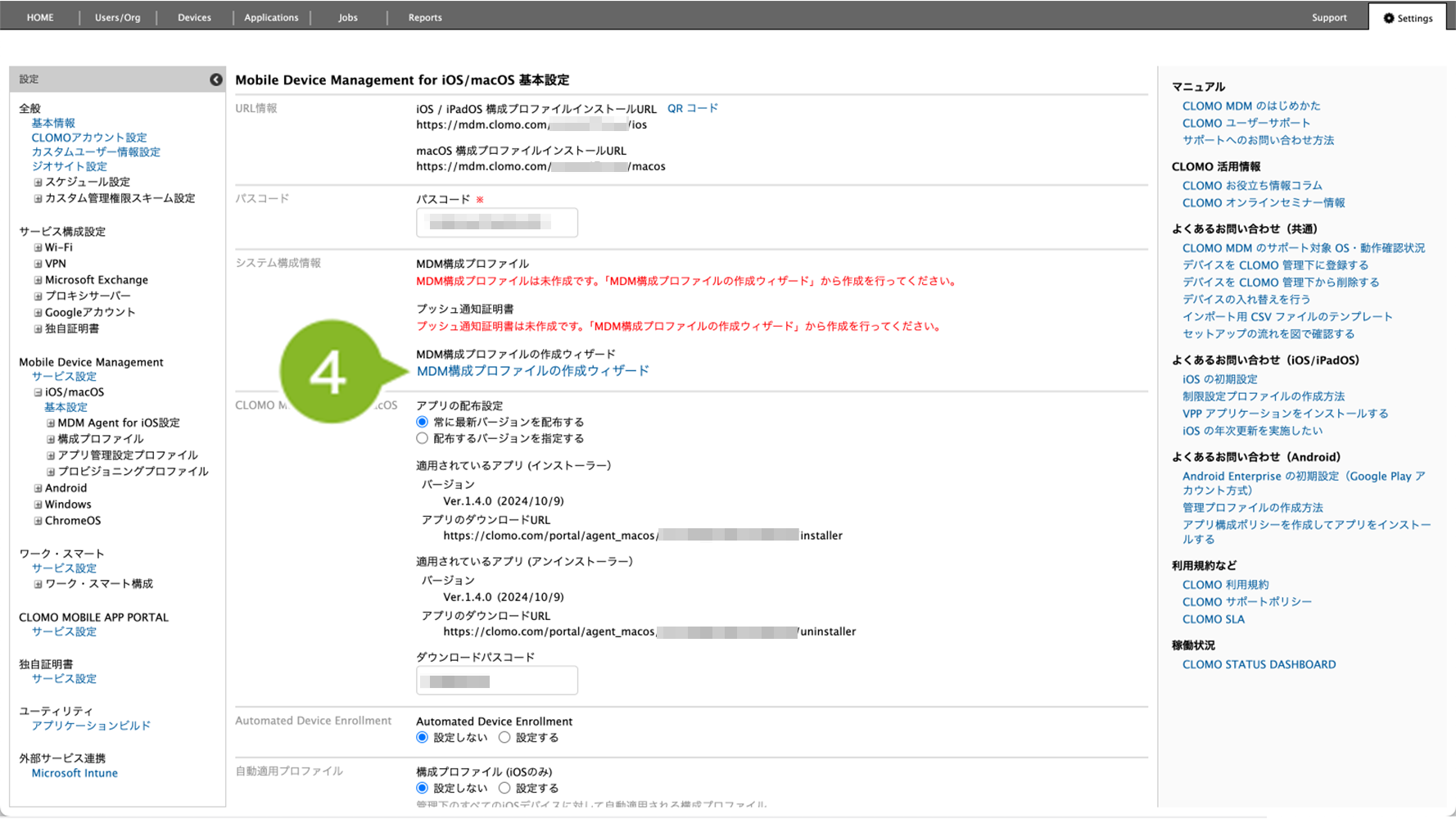Open Applications menu tab

point(271,17)
